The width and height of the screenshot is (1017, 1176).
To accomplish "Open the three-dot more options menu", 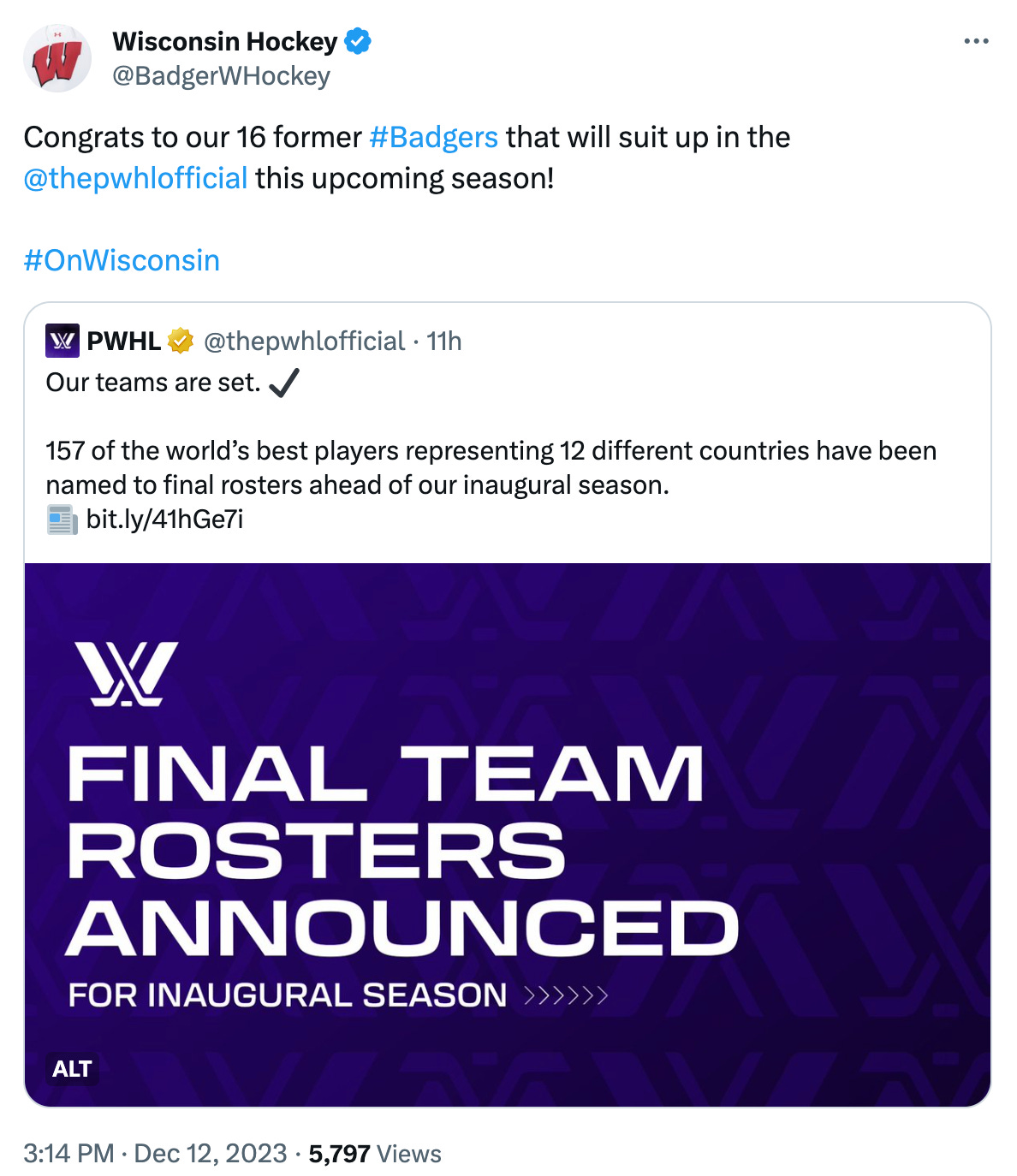I will [x=975, y=41].
